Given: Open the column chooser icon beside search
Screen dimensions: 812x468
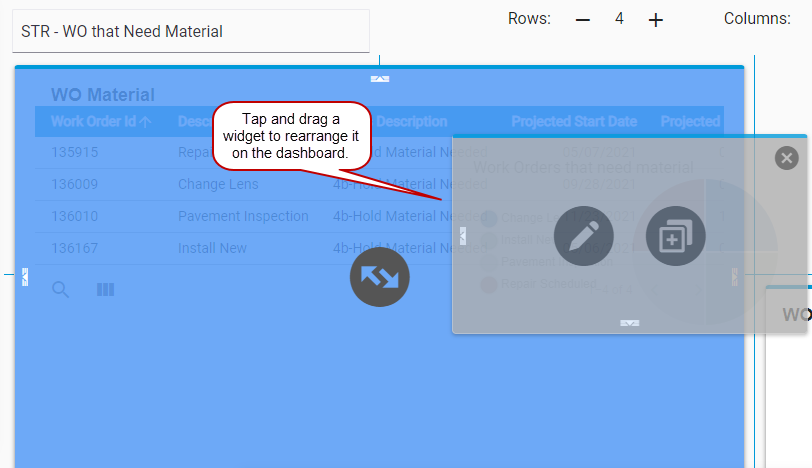Looking at the screenshot, I should [x=105, y=290].
